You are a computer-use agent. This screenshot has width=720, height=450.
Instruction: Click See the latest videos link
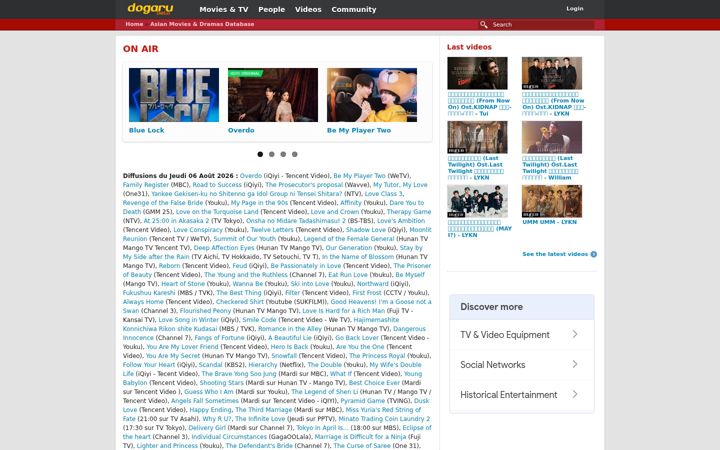[555, 254]
